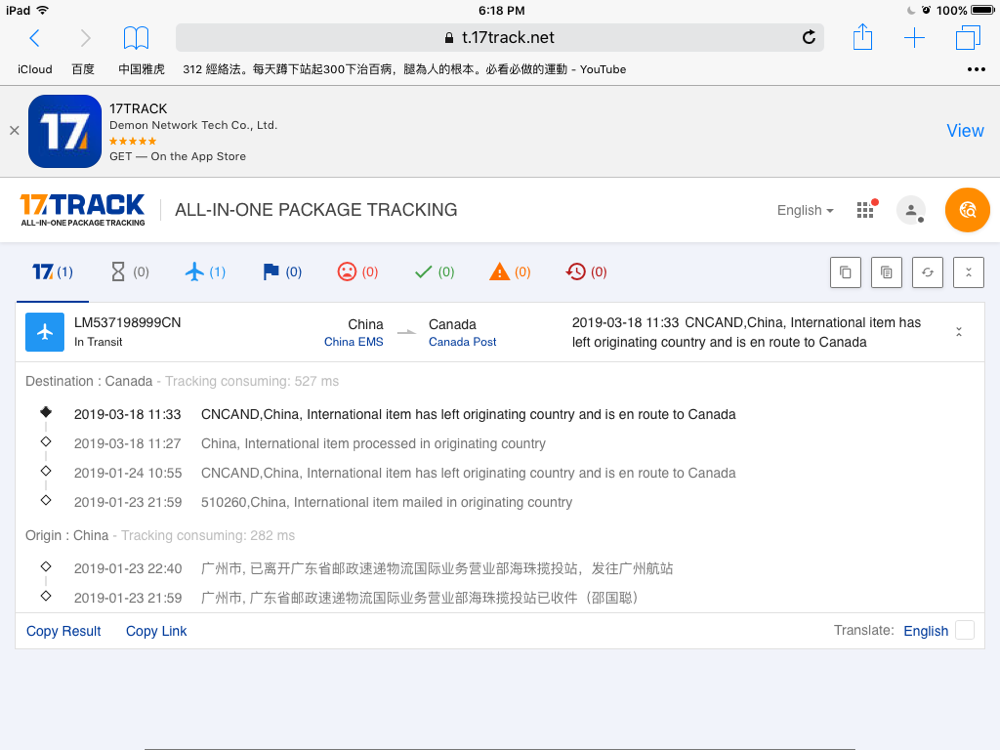Click Copy Link
Screen dimensions: 1000x750
[x=156, y=631]
